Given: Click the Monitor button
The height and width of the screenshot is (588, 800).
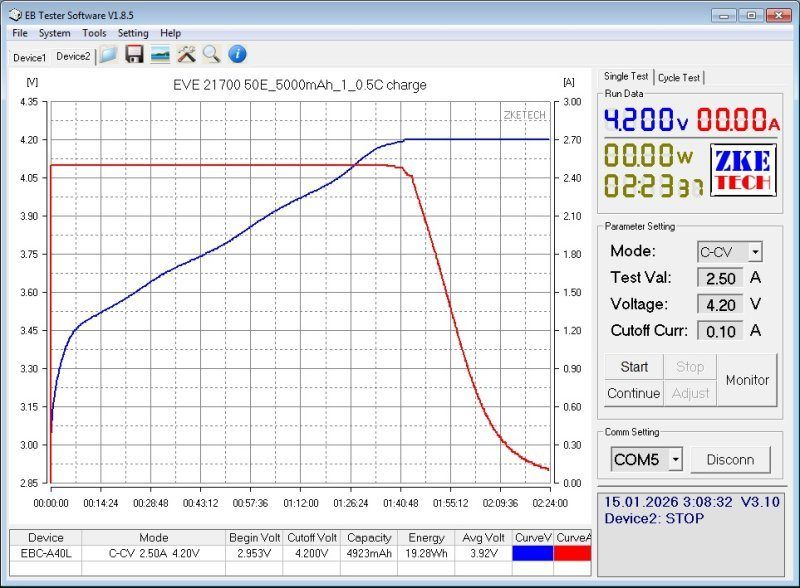Looking at the screenshot, I should [747, 380].
